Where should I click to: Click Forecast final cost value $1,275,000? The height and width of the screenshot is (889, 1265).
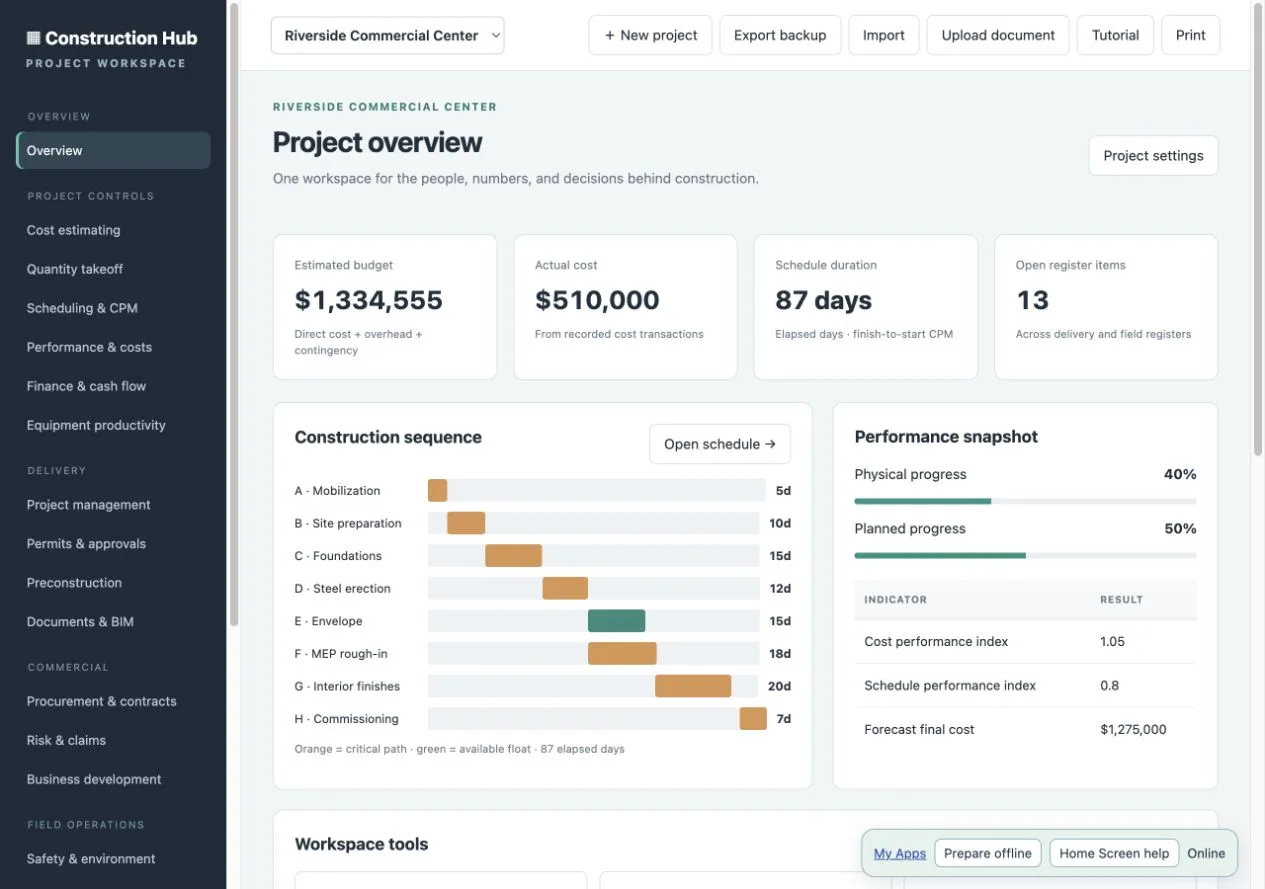coord(1133,730)
